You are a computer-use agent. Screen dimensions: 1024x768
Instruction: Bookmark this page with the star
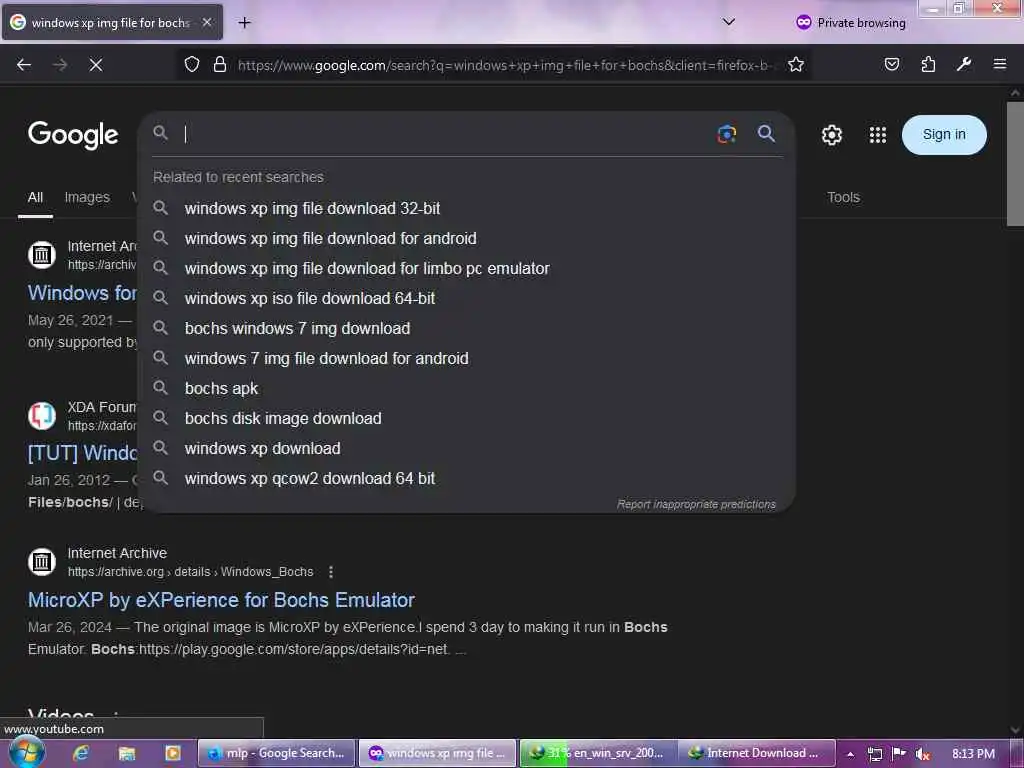point(795,65)
